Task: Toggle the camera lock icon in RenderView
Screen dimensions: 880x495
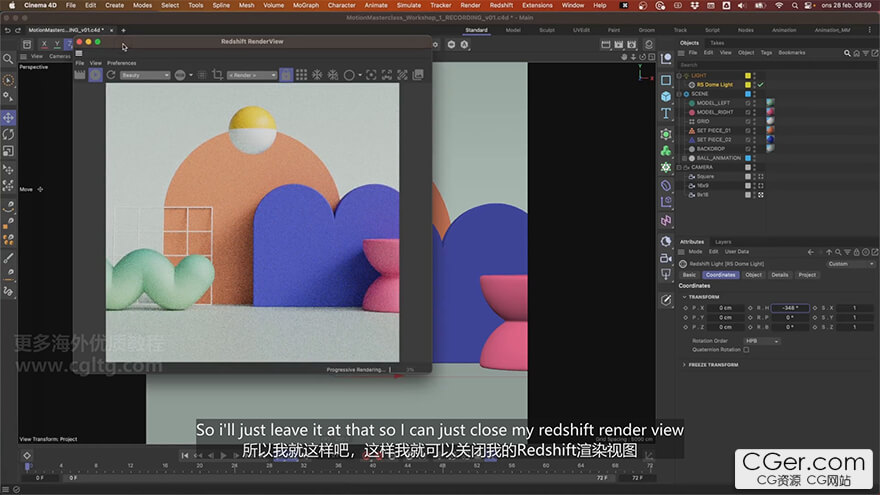Action: [x=286, y=75]
